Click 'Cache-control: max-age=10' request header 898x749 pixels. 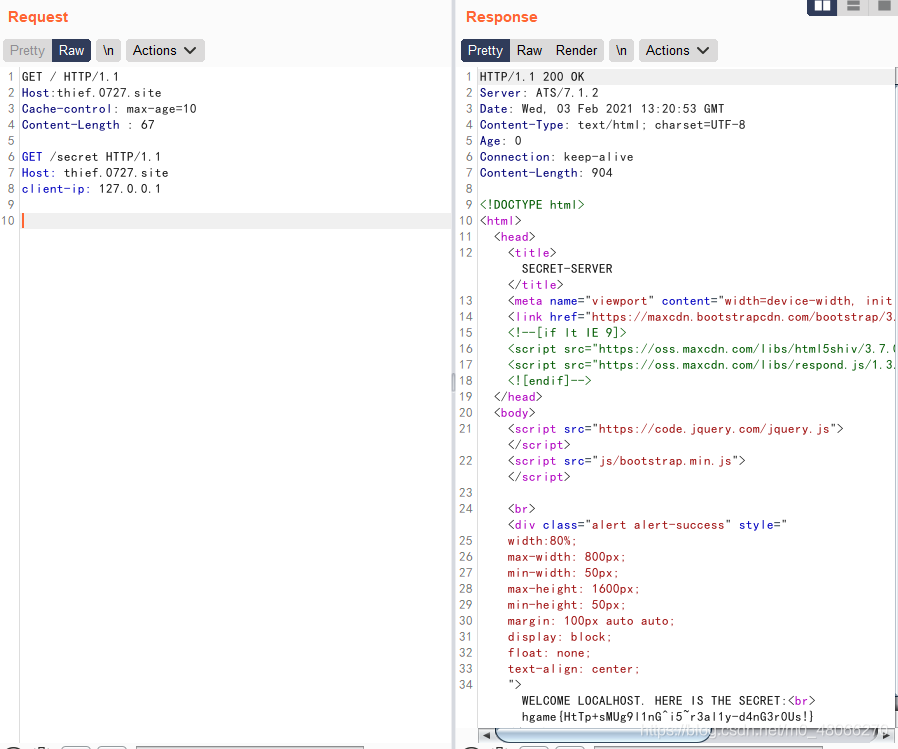(109, 109)
